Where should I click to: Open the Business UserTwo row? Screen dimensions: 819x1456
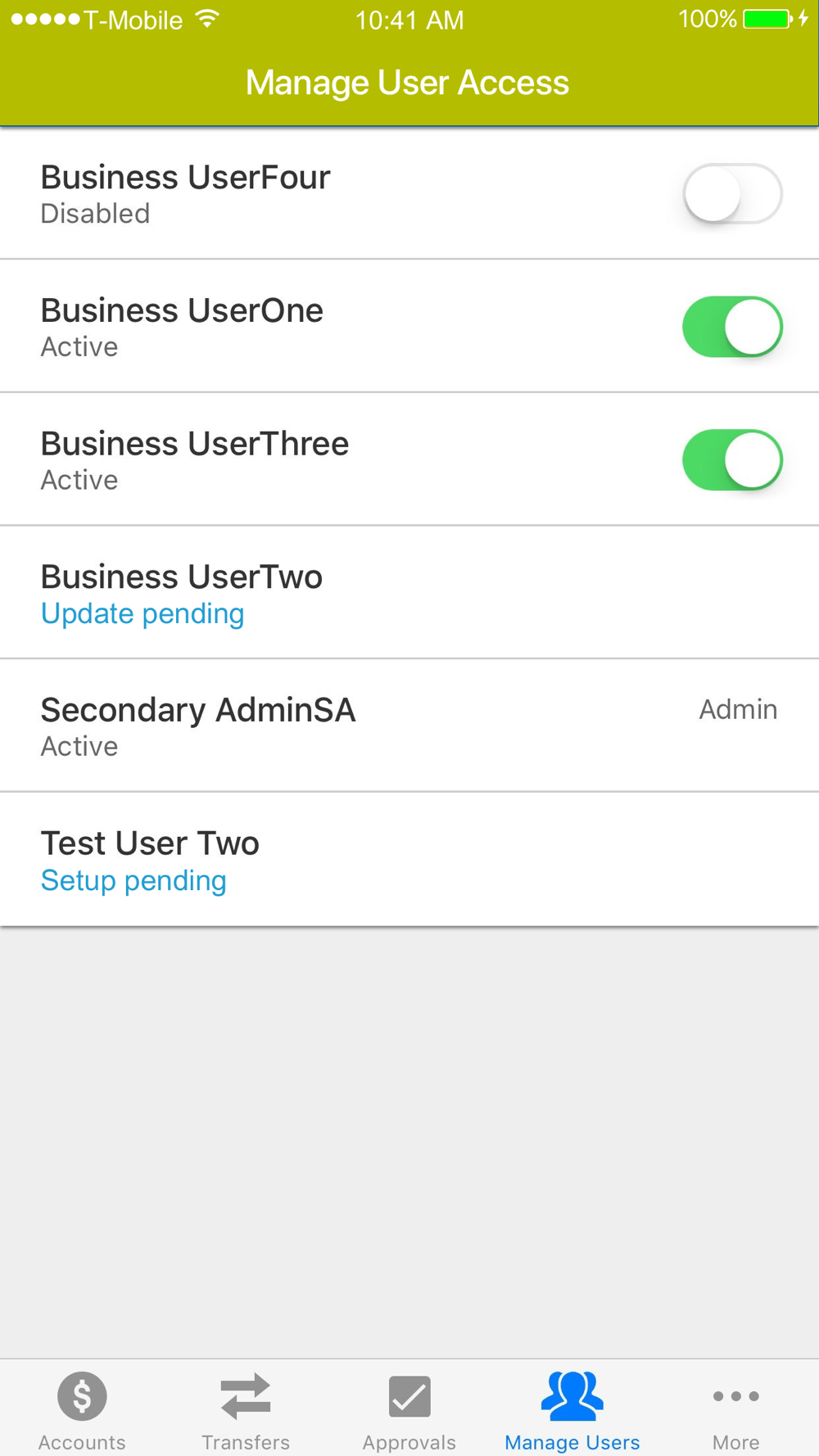[409, 593]
